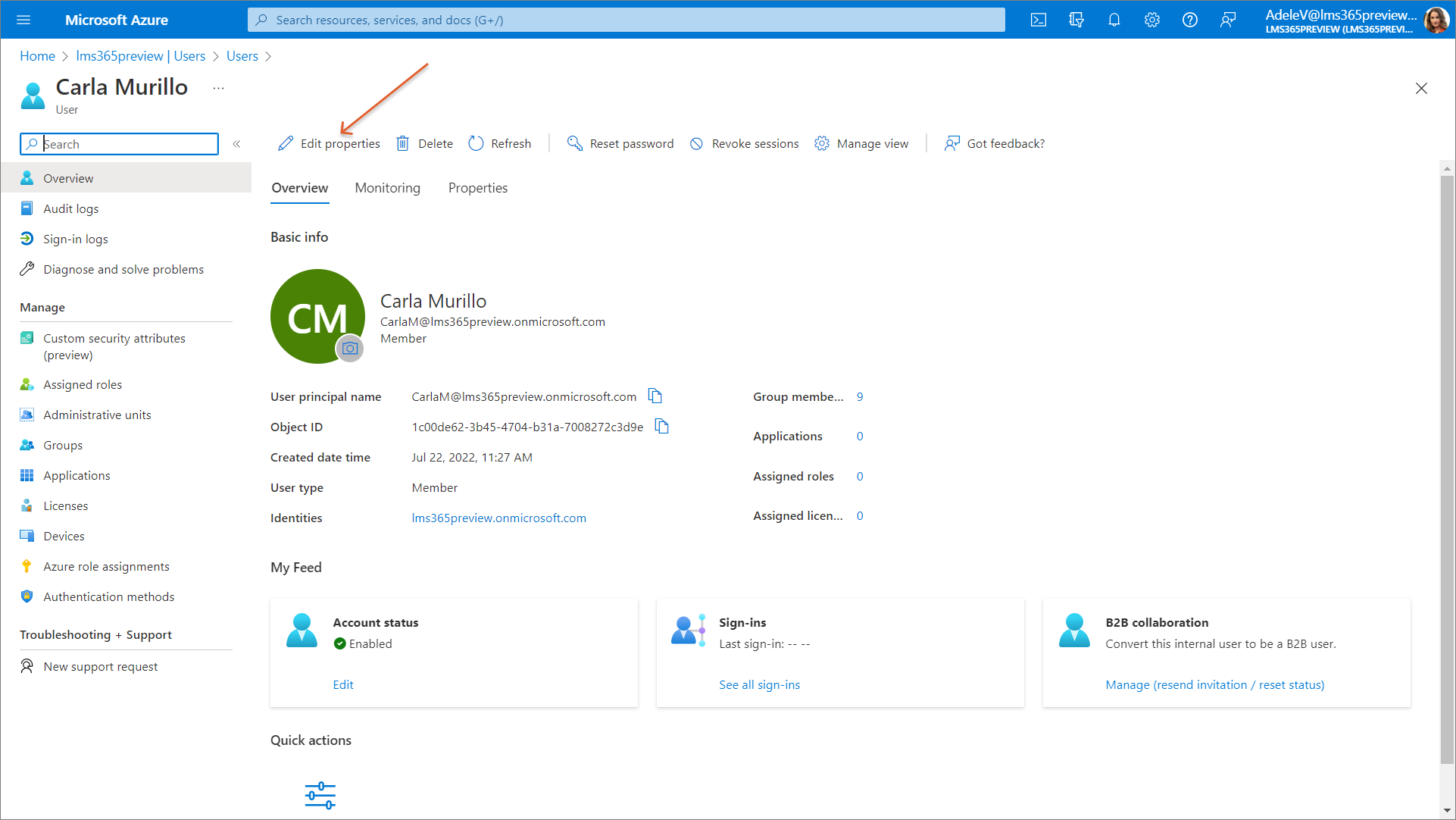The height and width of the screenshot is (820, 1456).
Task: Click Edit properties in toolbar
Action: pos(330,144)
